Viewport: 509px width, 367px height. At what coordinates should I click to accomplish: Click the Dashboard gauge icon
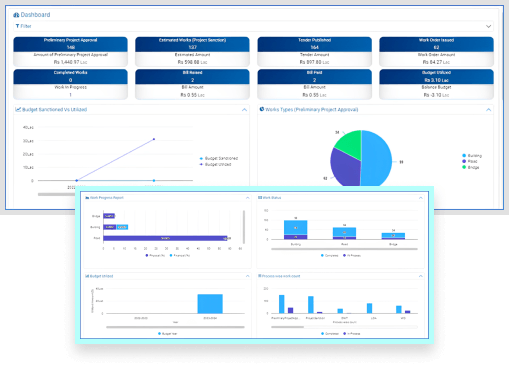pos(16,15)
